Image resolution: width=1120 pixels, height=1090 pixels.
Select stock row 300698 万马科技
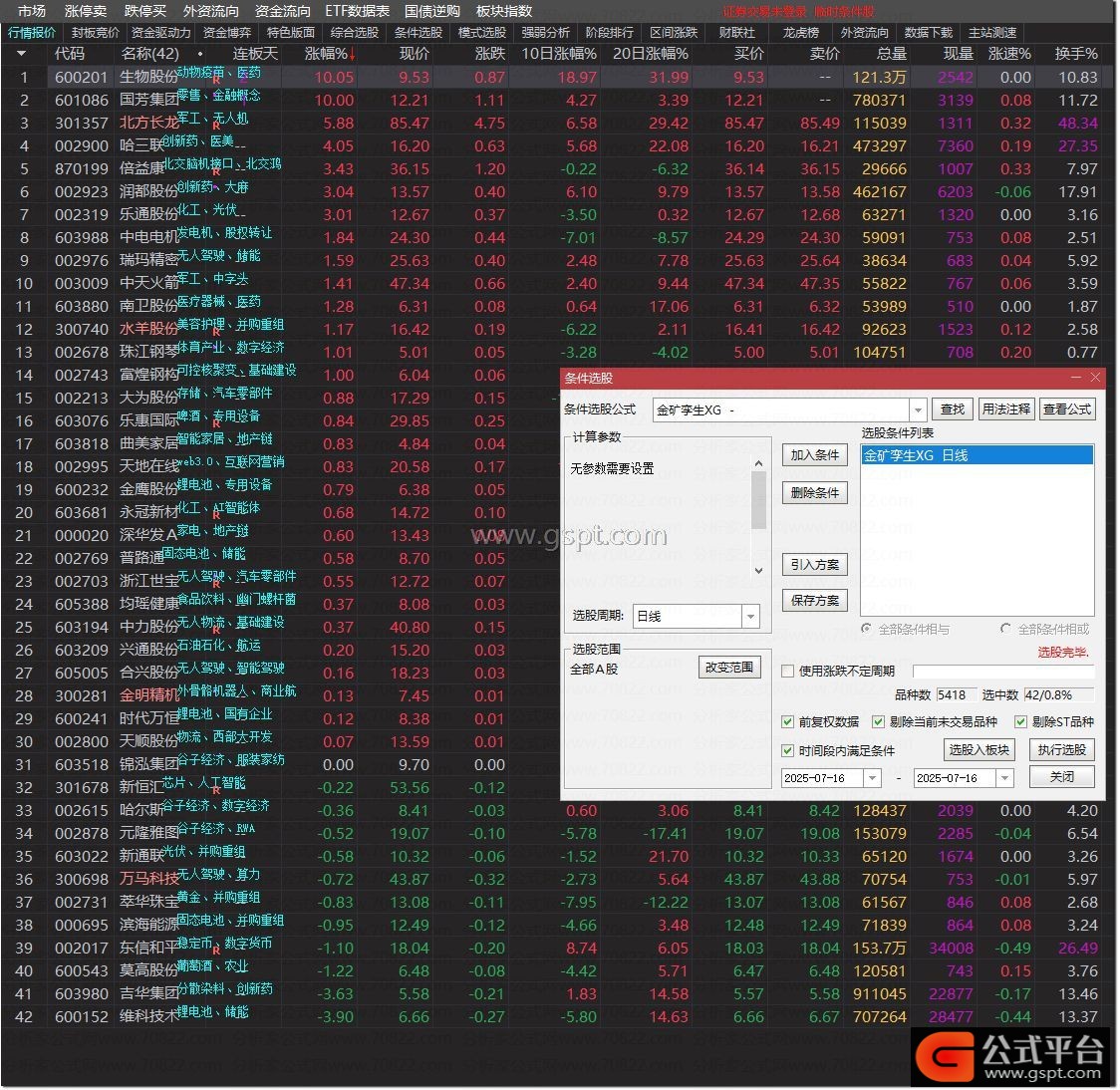coord(559,880)
